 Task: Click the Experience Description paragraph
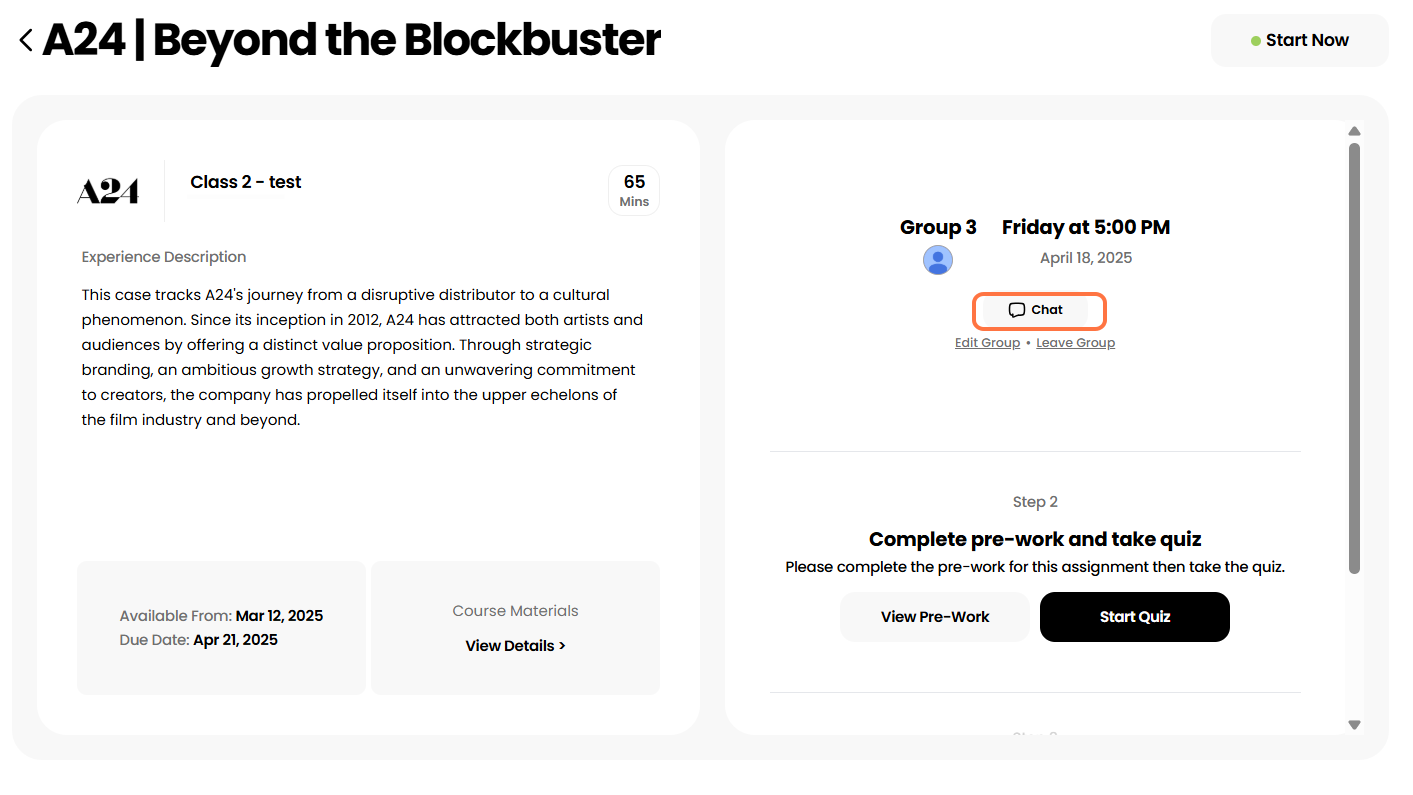[x=361, y=357]
